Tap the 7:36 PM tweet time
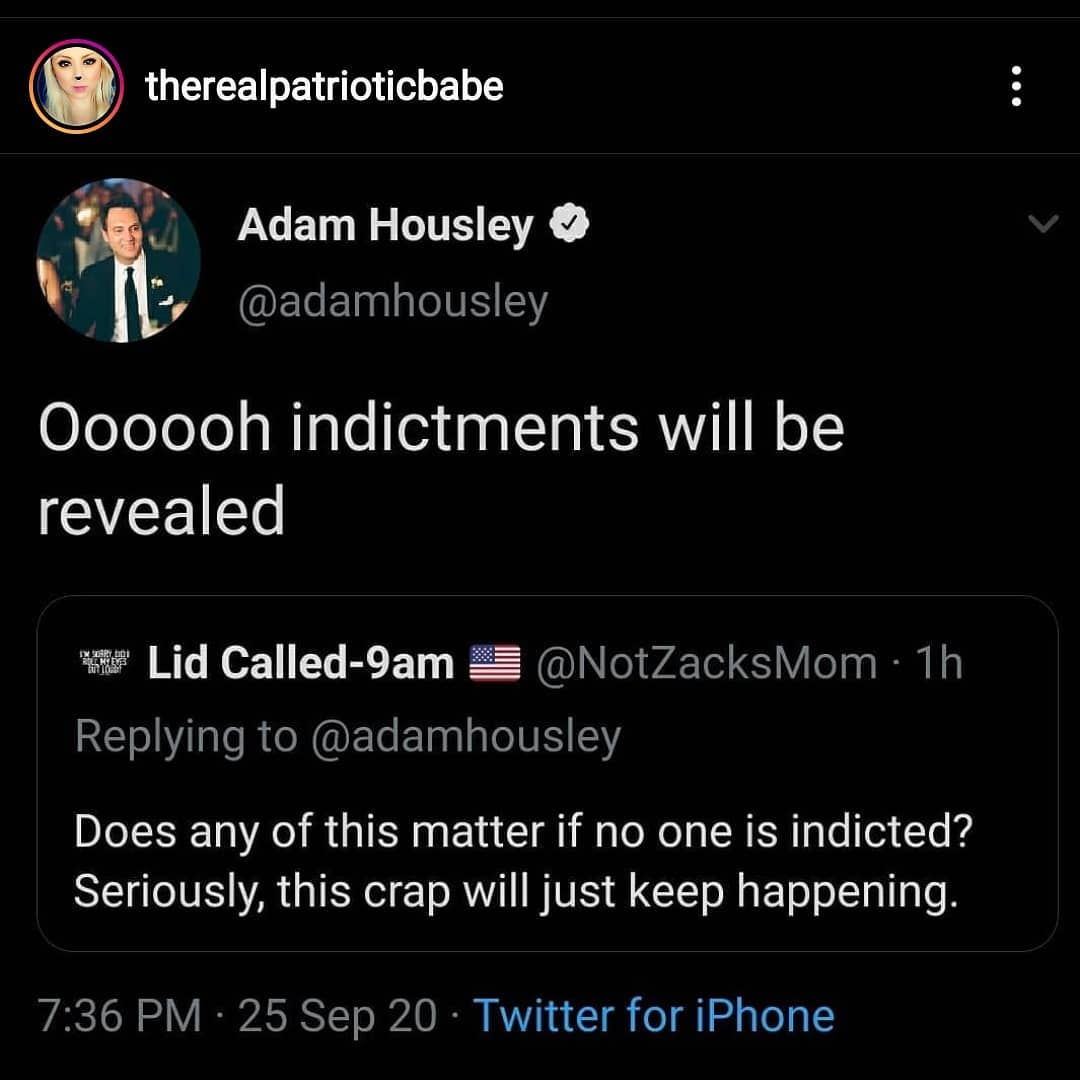The width and height of the screenshot is (1080, 1080). coord(119,1016)
